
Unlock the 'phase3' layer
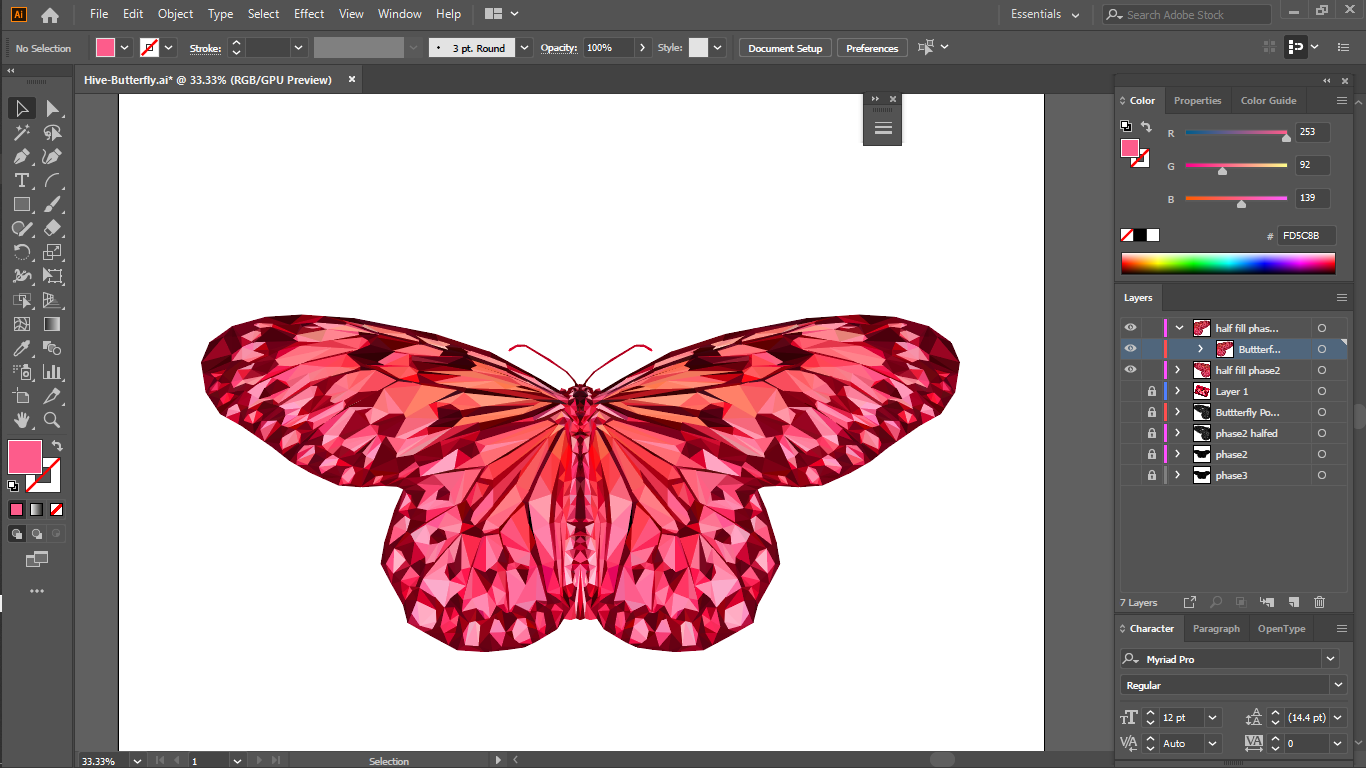pos(1152,475)
